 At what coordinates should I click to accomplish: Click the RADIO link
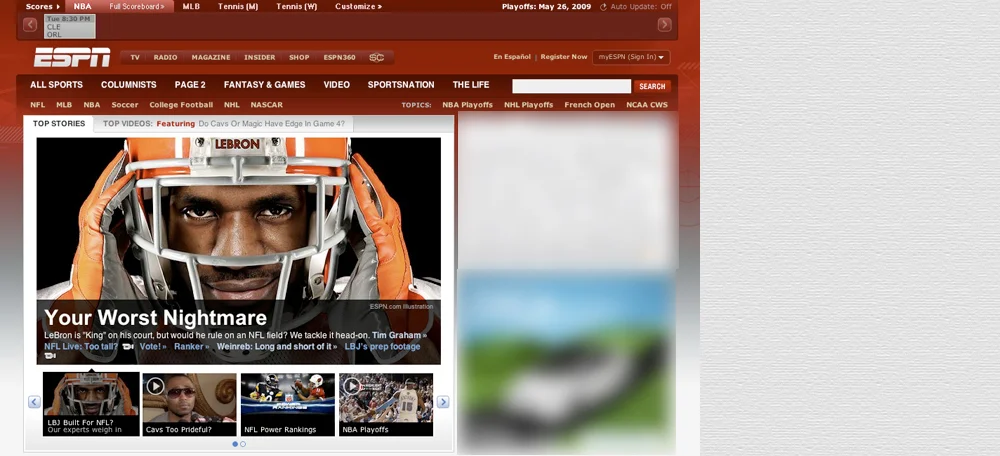(165, 57)
